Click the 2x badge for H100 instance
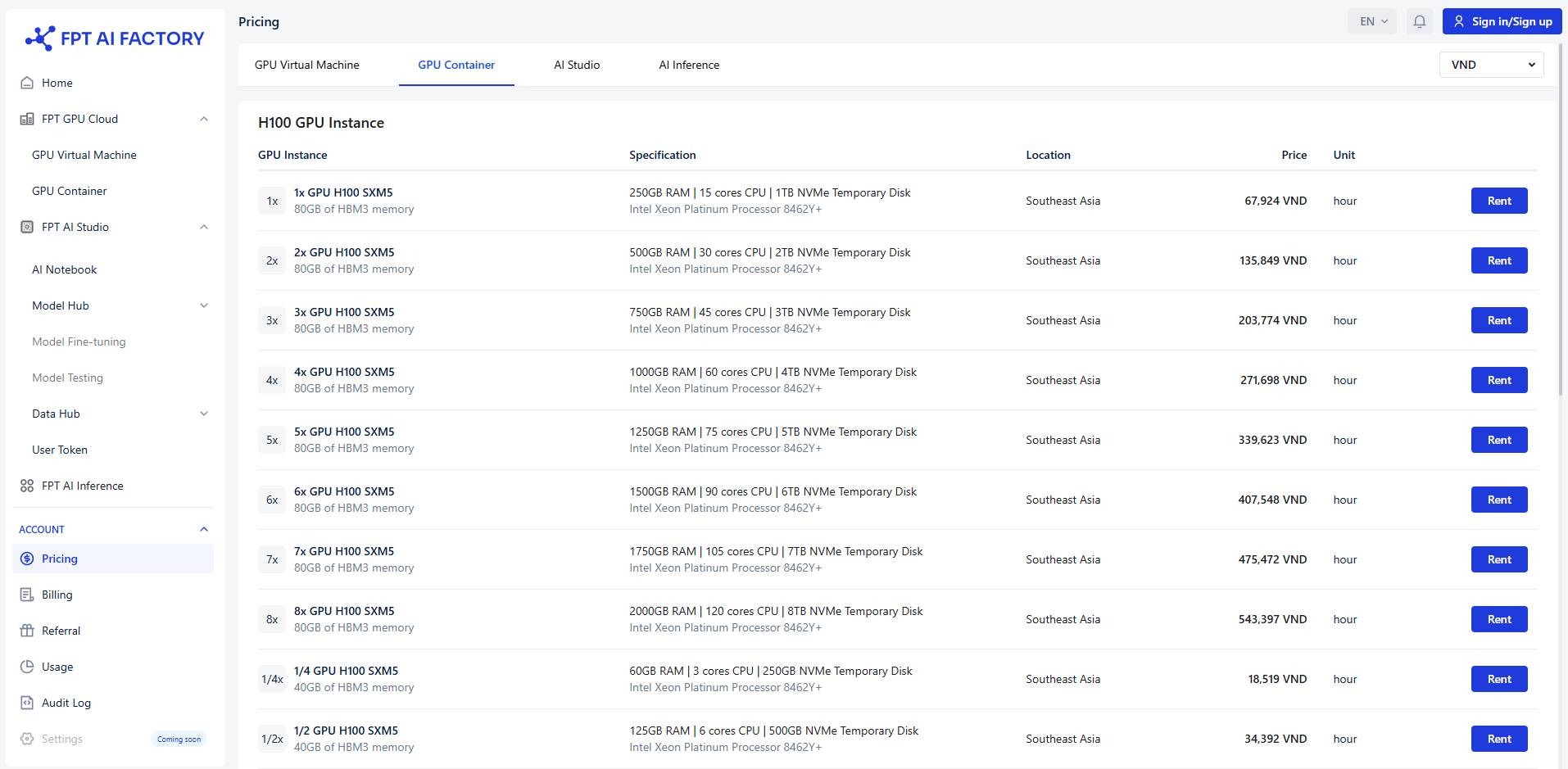The width and height of the screenshot is (1568, 769). (x=272, y=260)
